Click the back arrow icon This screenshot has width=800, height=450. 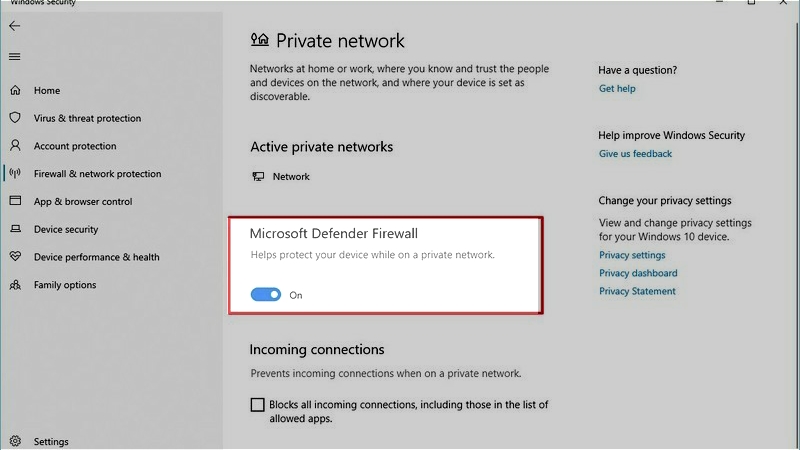click(14, 26)
